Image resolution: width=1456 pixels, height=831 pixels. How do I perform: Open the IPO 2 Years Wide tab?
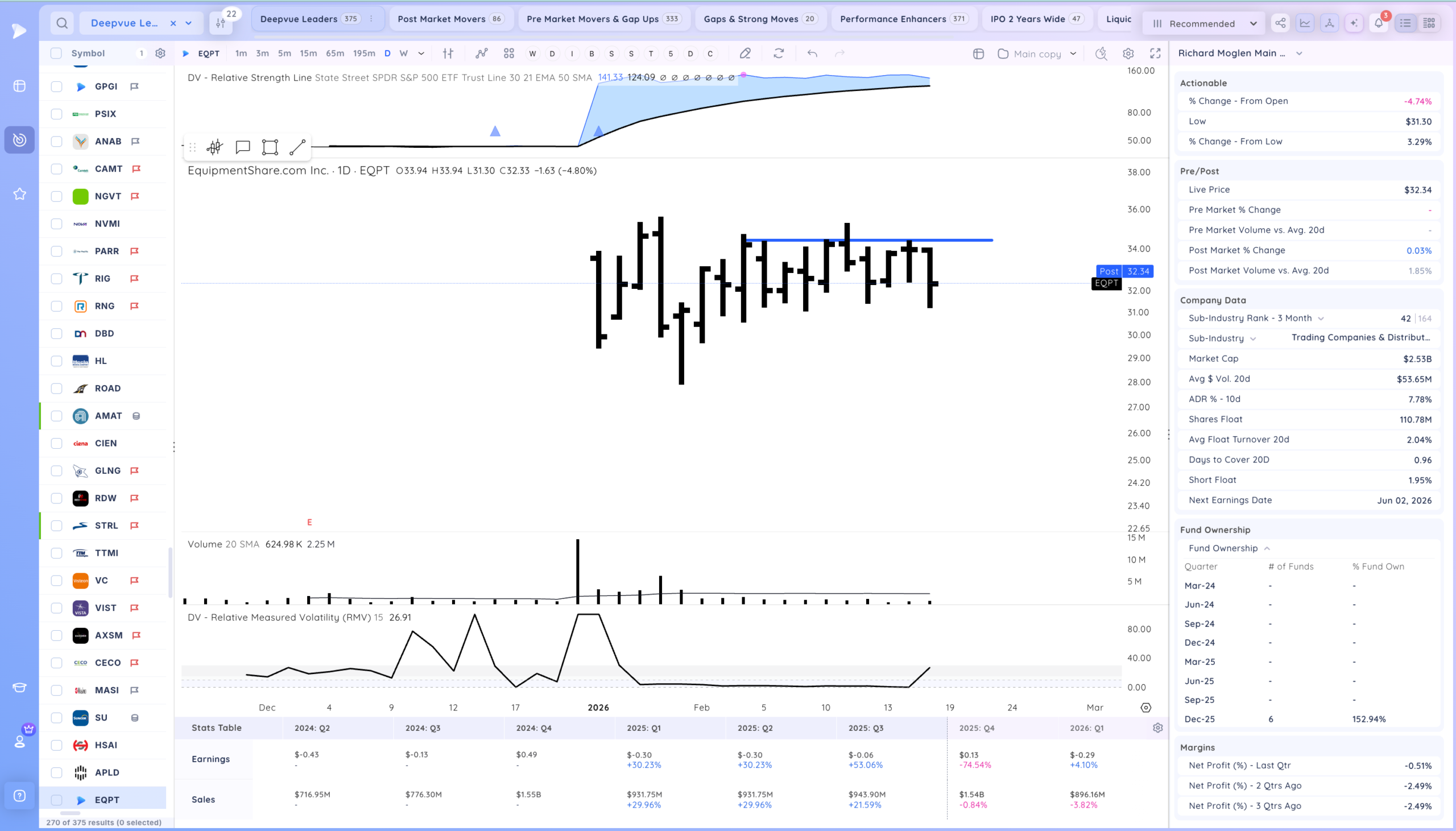pos(1036,19)
